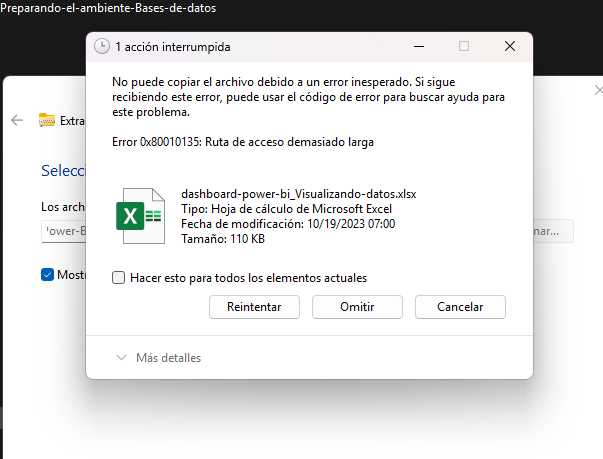This screenshot has height=459, width=603.
Task: Click the browse button in Extract wizard
Action: (553, 231)
